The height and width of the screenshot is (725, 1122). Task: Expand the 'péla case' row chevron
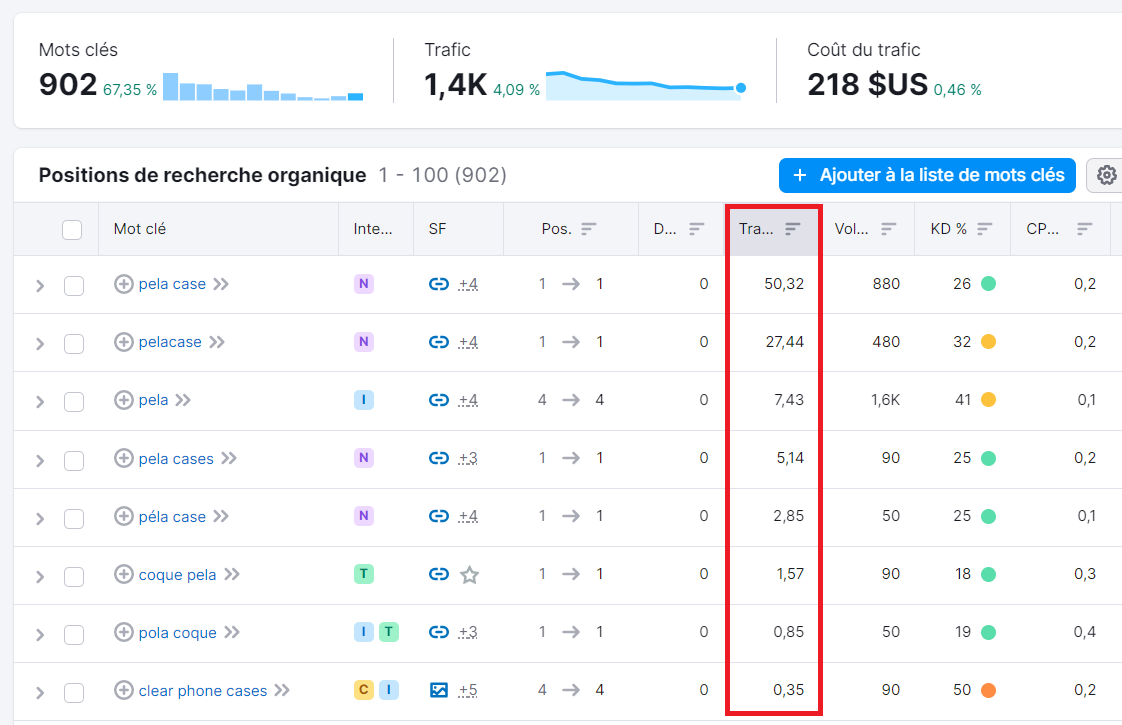pyautogui.click(x=40, y=518)
